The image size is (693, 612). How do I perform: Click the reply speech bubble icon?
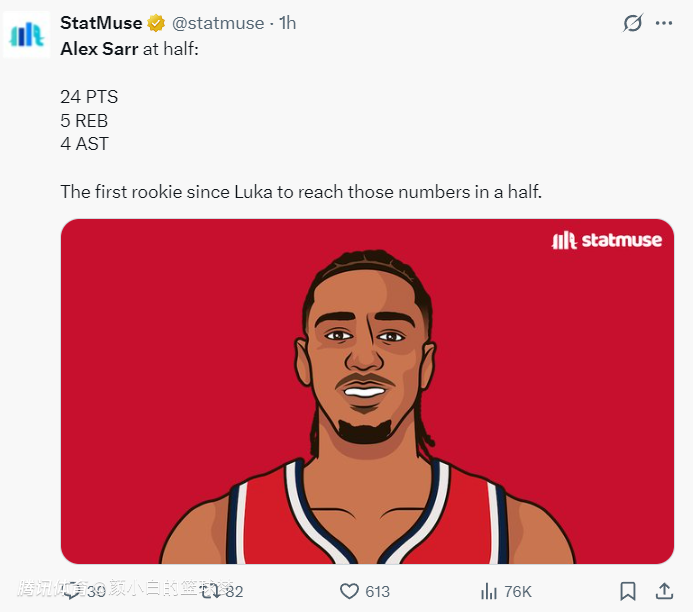click(72, 590)
